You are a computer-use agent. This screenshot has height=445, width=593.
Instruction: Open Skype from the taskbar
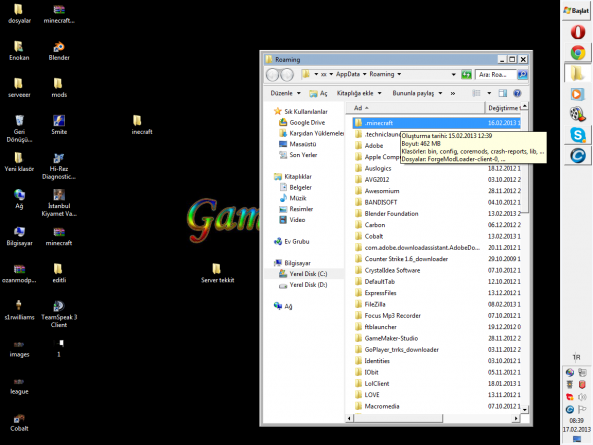(x=577, y=135)
